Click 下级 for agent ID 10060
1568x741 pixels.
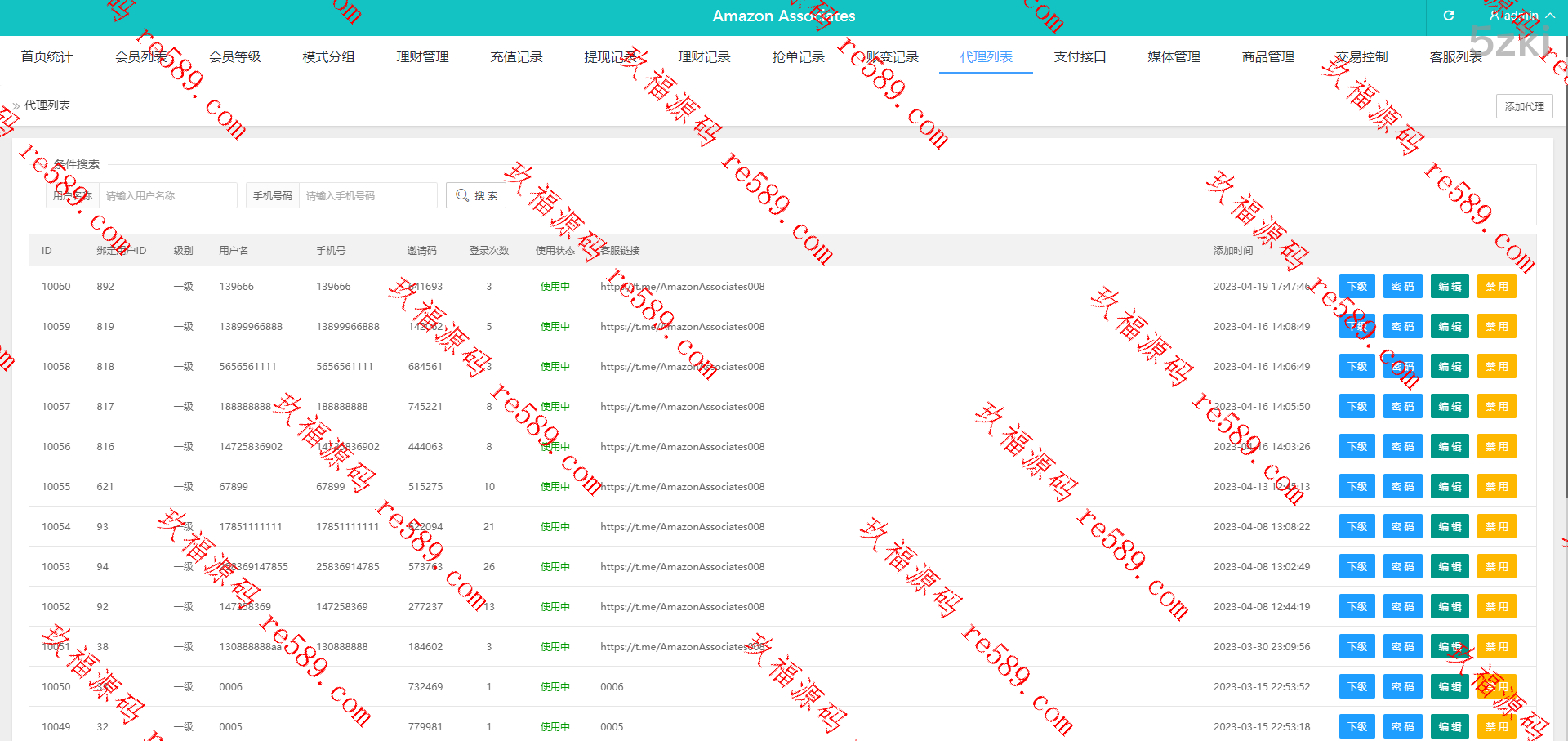point(1356,287)
